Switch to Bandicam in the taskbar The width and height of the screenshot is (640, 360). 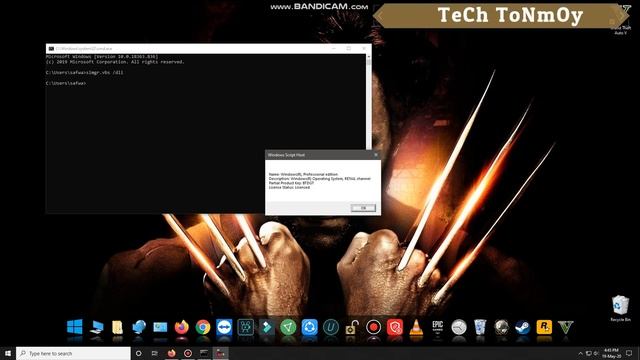188,353
